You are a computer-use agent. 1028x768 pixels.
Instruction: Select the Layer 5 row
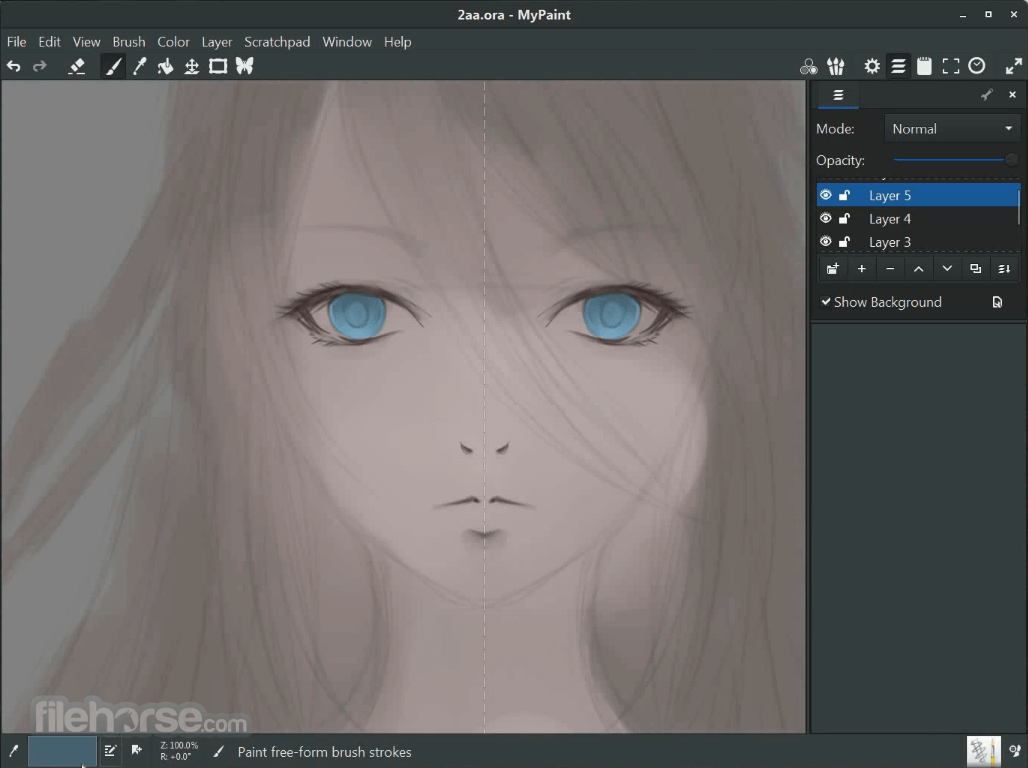pos(918,195)
